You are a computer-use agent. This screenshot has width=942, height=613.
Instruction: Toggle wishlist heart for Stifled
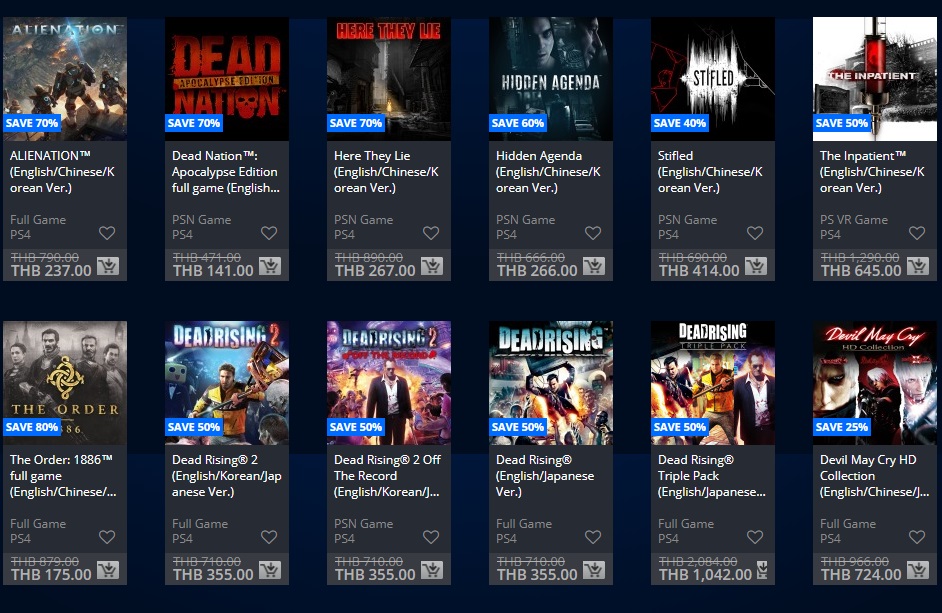(x=755, y=233)
